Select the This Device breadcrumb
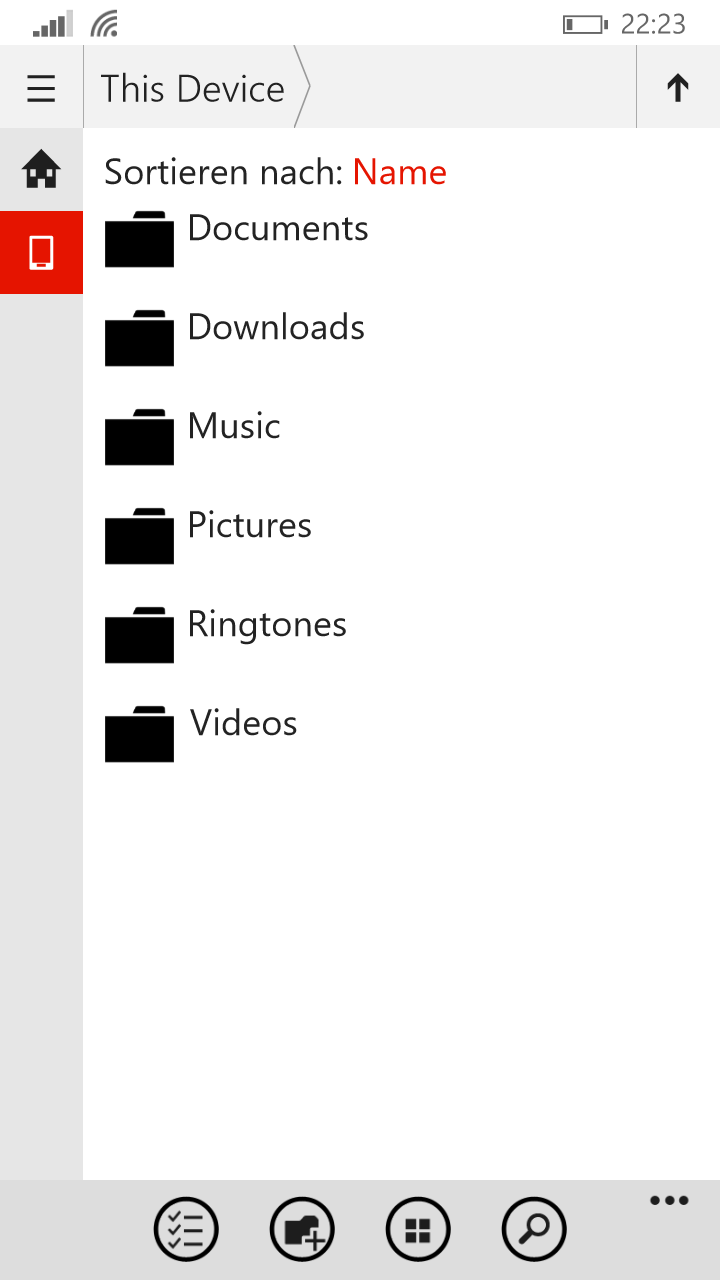 point(193,88)
